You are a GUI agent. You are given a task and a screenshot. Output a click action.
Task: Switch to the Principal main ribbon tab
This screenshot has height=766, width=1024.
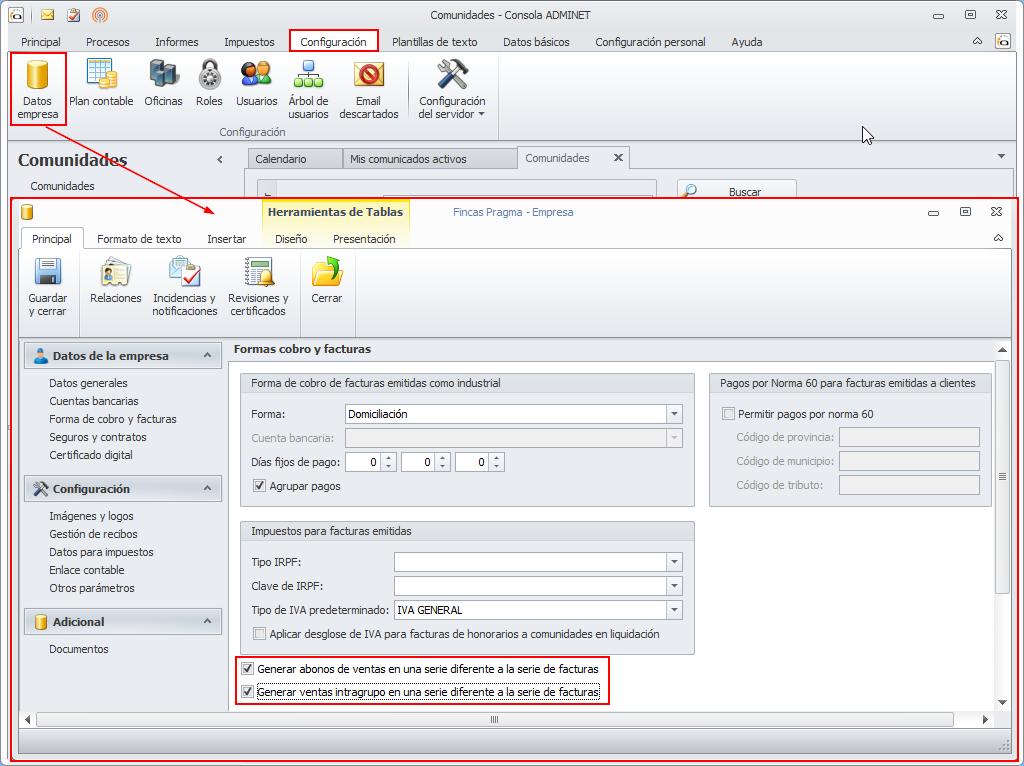pos(40,42)
